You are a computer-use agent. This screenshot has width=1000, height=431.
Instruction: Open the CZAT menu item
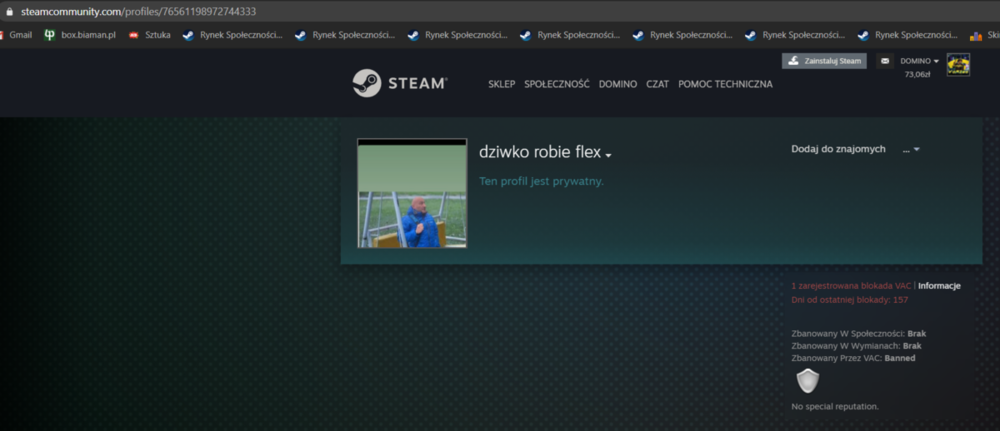[658, 84]
